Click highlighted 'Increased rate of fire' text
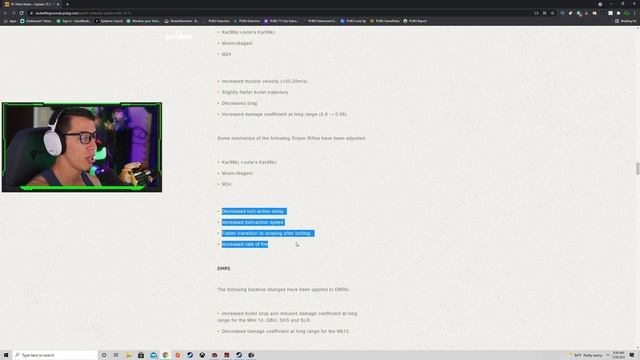The image size is (640, 360). pyautogui.click(x=244, y=244)
